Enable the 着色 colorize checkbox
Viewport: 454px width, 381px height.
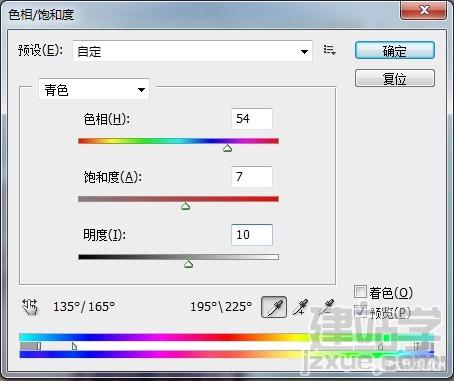tap(360, 292)
